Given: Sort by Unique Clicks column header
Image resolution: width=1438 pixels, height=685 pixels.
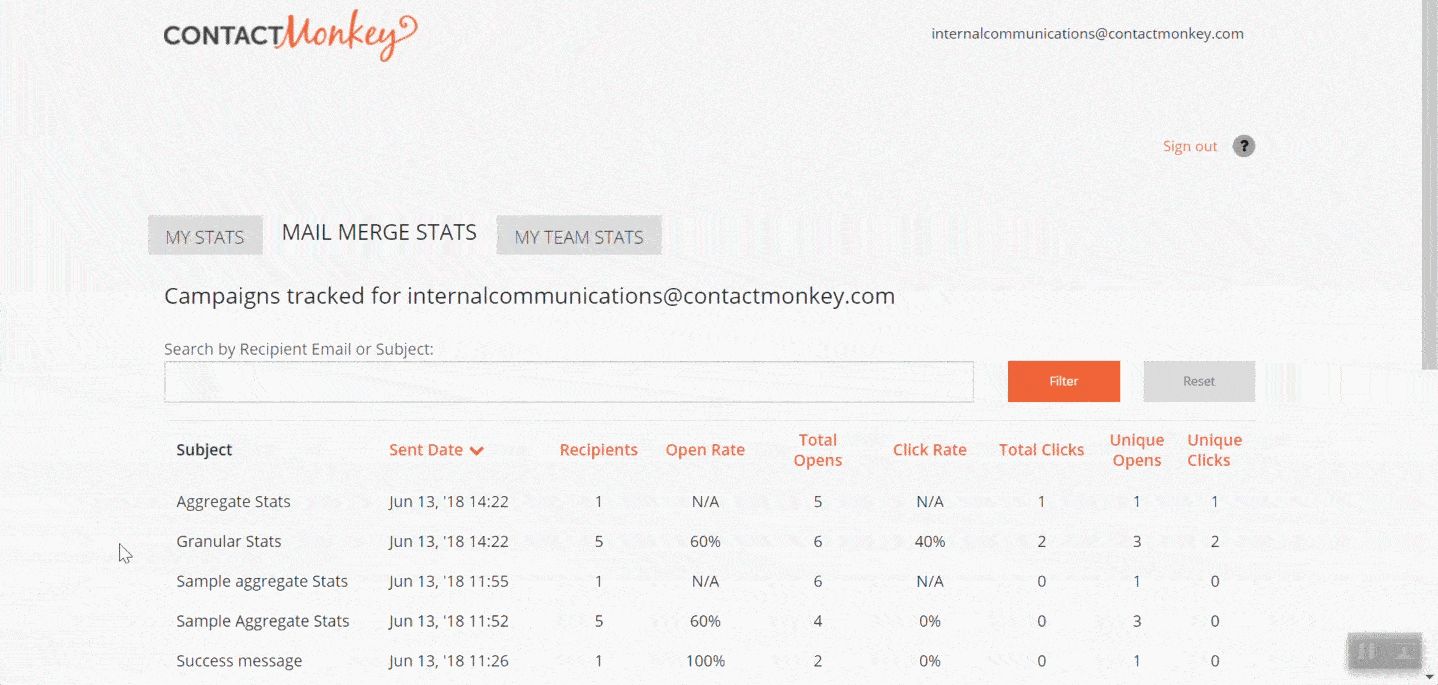Looking at the screenshot, I should pyautogui.click(x=1214, y=450).
